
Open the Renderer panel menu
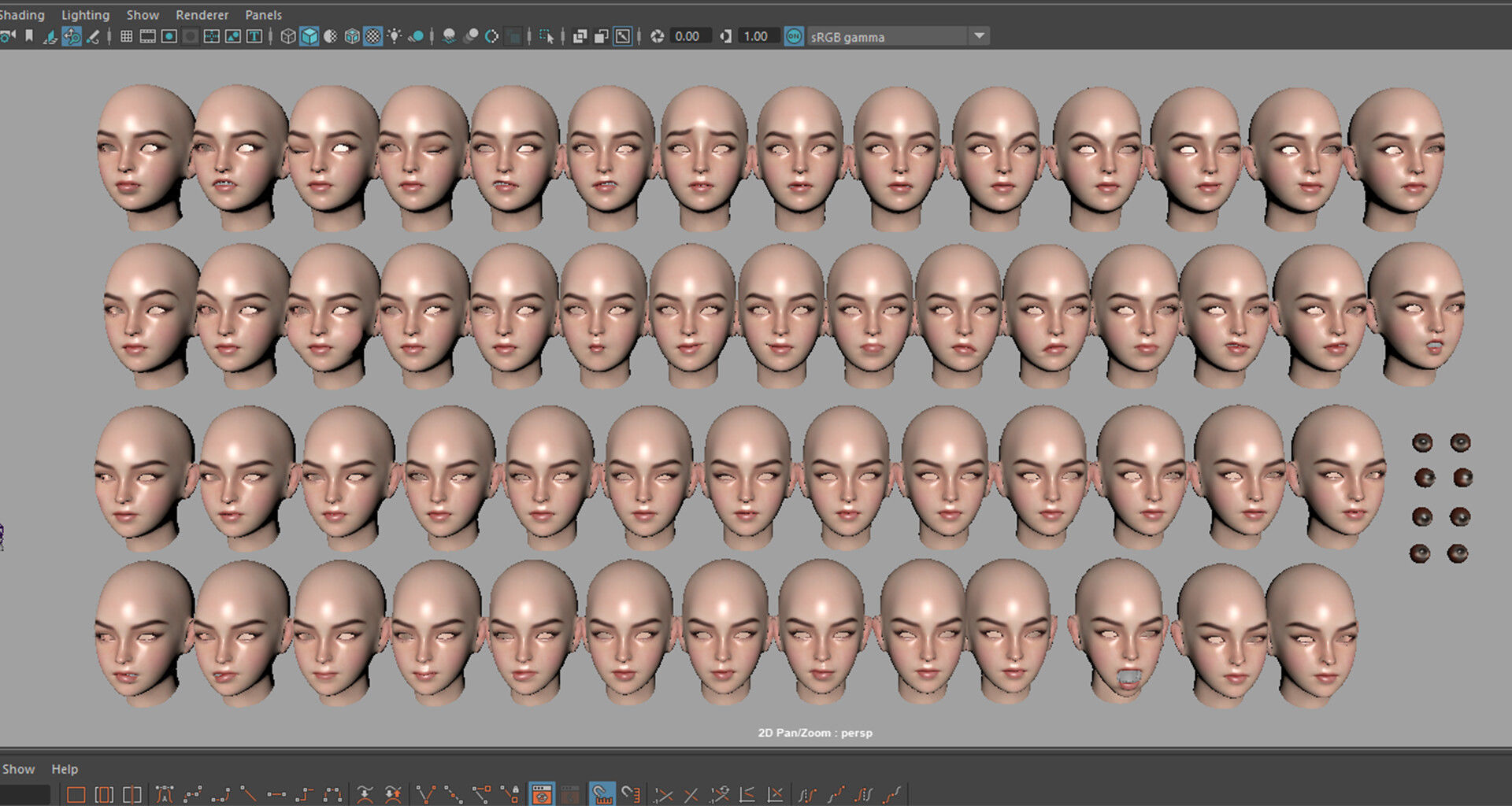coord(202,15)
